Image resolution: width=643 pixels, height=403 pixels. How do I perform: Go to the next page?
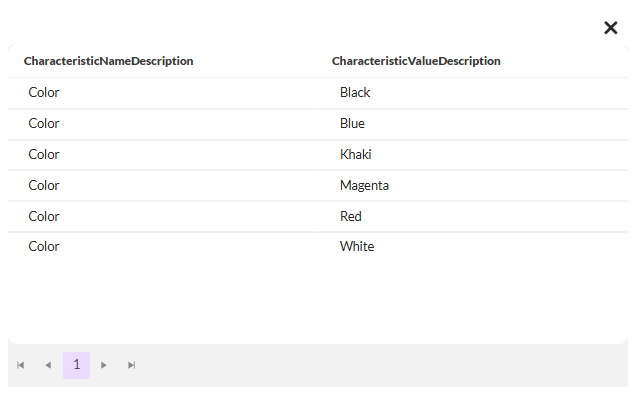pyautogui.click(x=104, y=365)
